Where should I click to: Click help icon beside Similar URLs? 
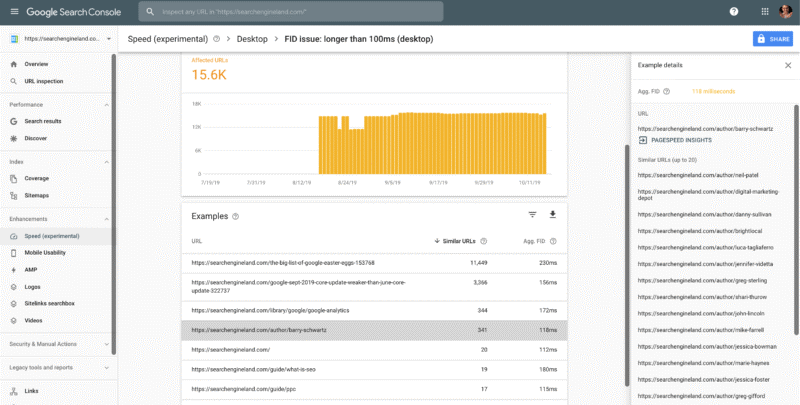click(484, 241)
